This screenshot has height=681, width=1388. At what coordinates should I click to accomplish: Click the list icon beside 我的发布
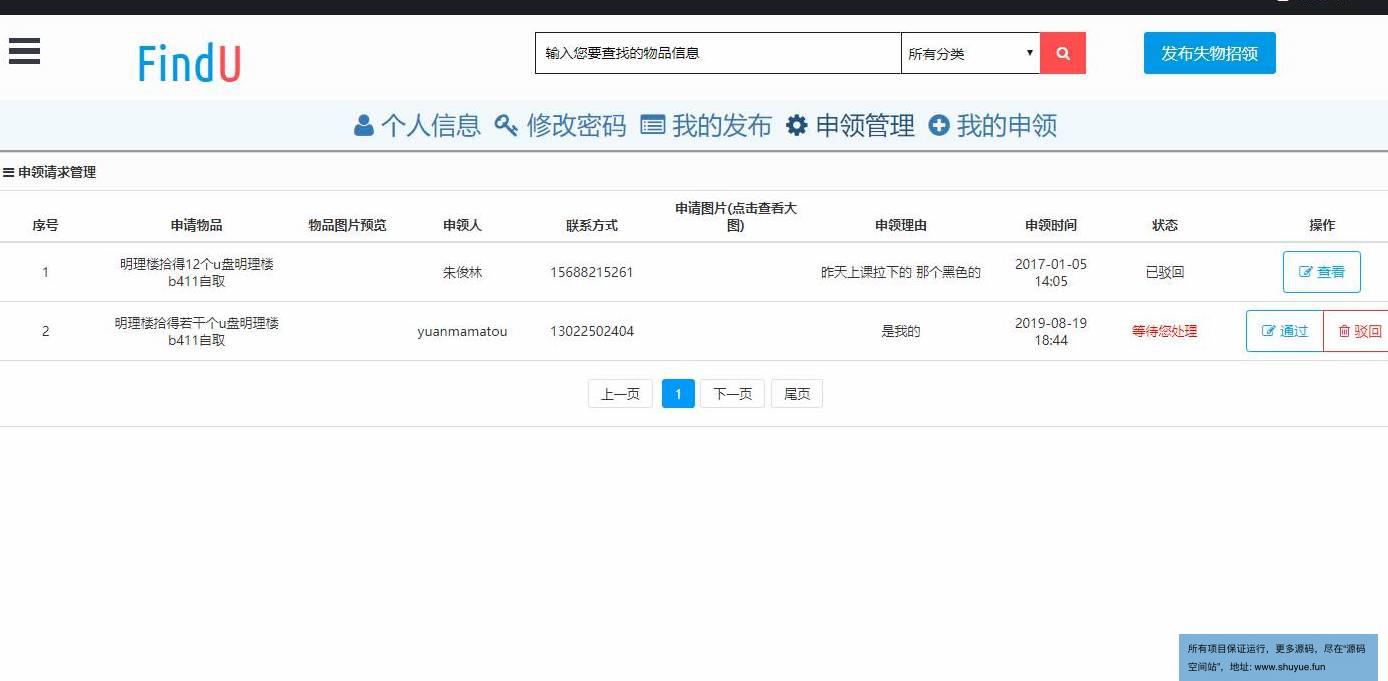[x=653, y=125]
